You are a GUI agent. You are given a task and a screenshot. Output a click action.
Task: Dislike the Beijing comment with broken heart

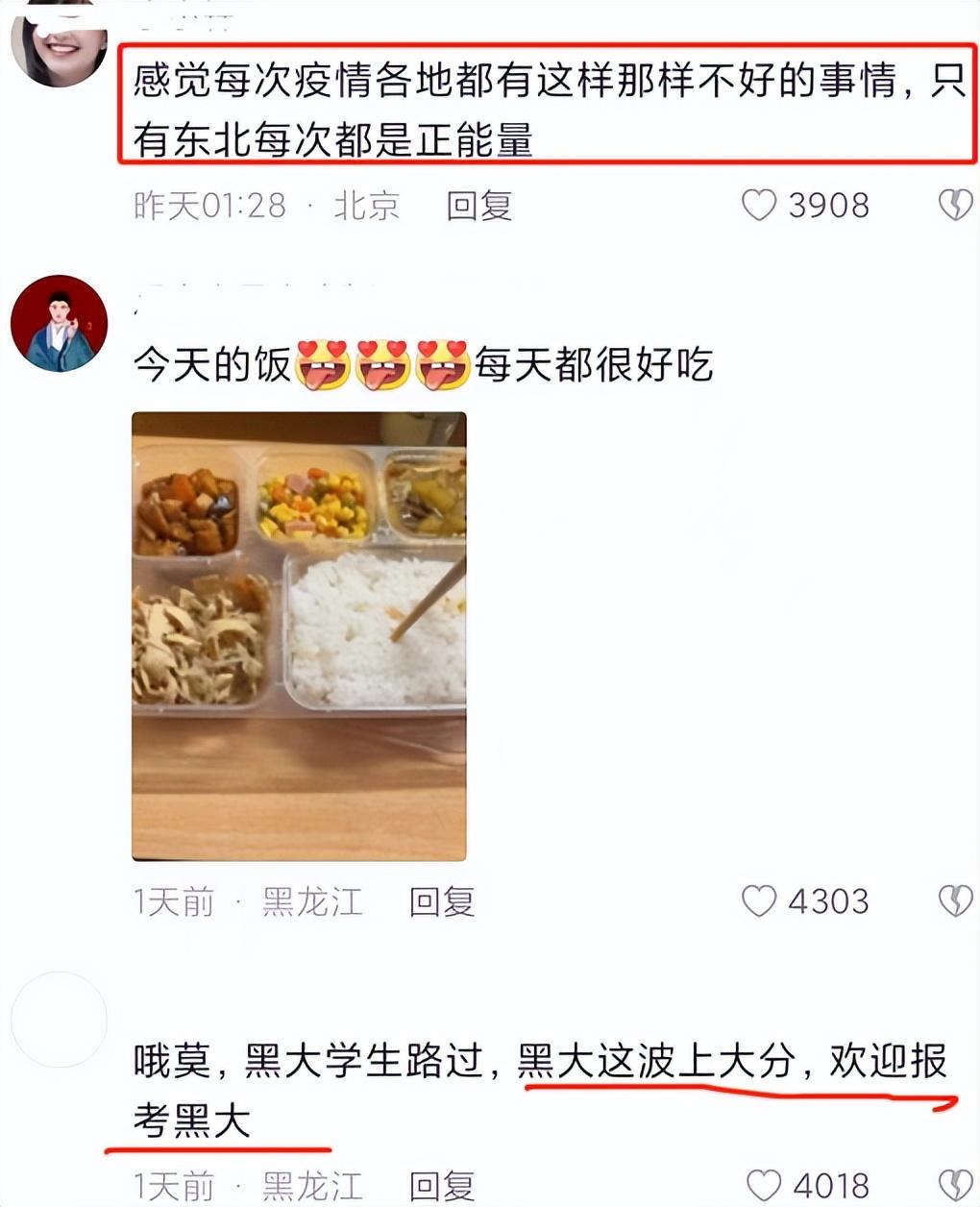(x=955, y=205)
